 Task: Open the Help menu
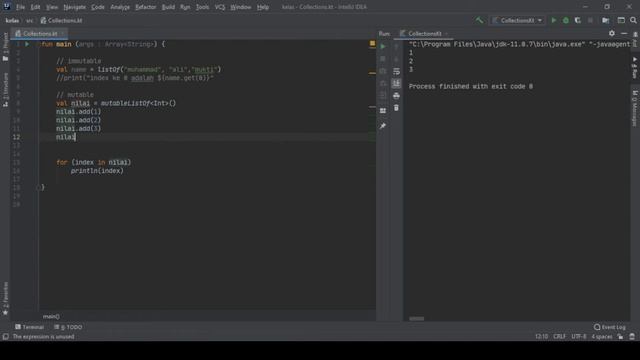click(263, 7)
